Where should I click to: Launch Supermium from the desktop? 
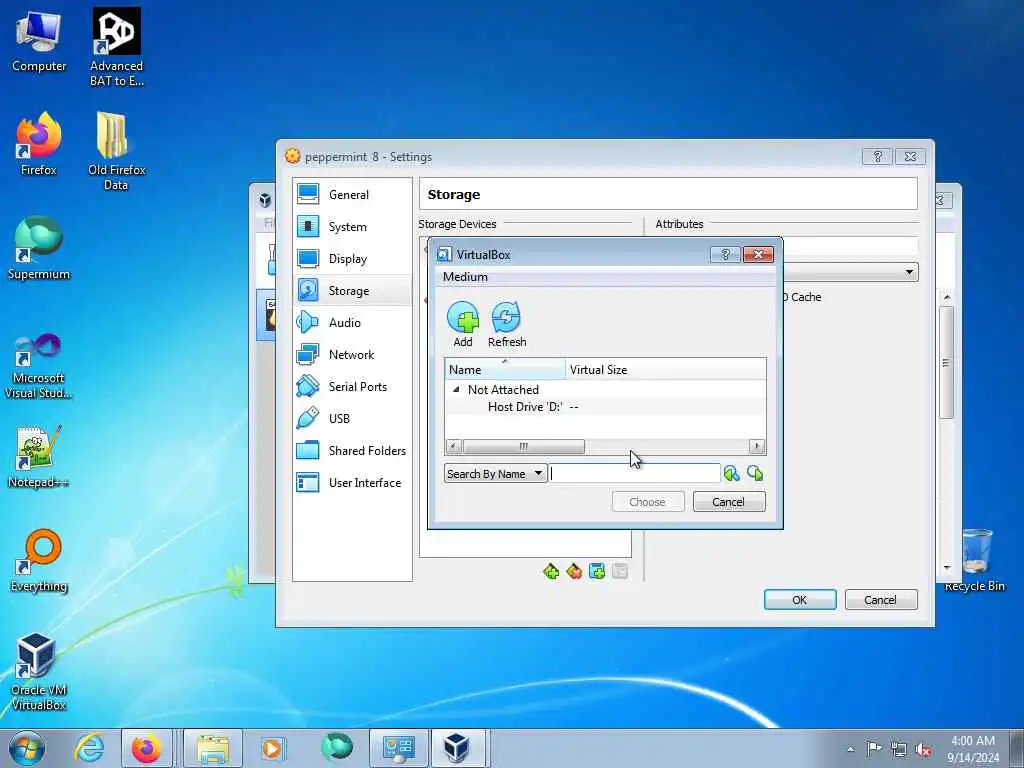click(39, 248)
